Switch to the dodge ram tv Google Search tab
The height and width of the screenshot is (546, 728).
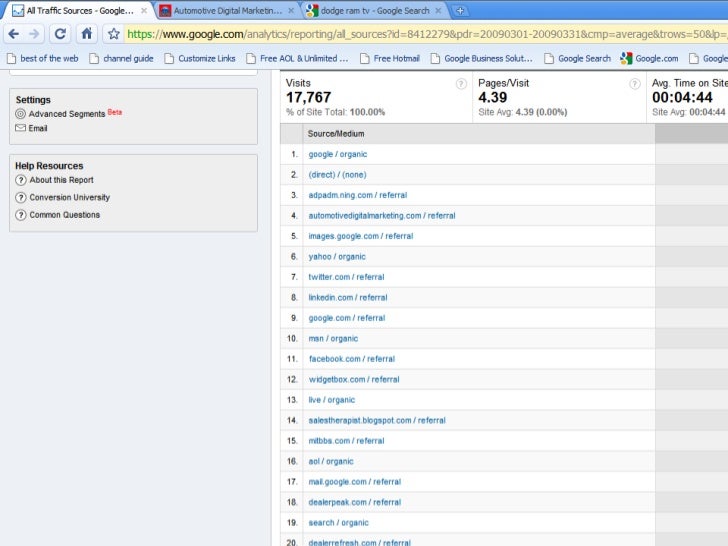pos(374,10)
